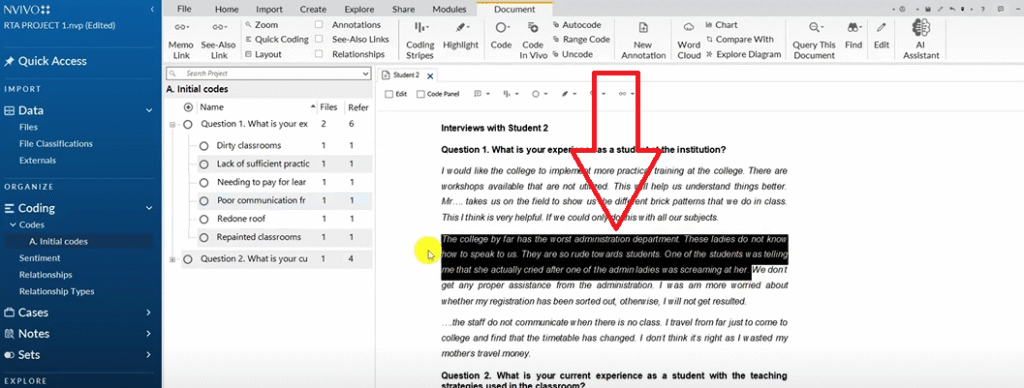Launch the AI Assistant

click(x=921, y=40)
